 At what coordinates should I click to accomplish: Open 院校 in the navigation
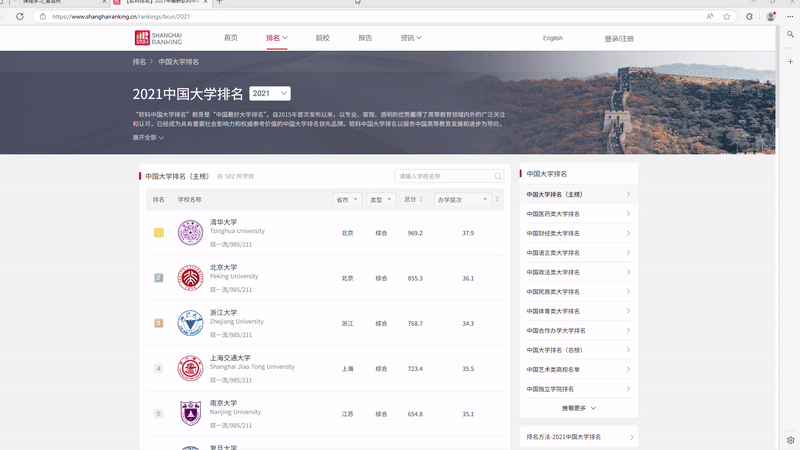click(322, 38)
